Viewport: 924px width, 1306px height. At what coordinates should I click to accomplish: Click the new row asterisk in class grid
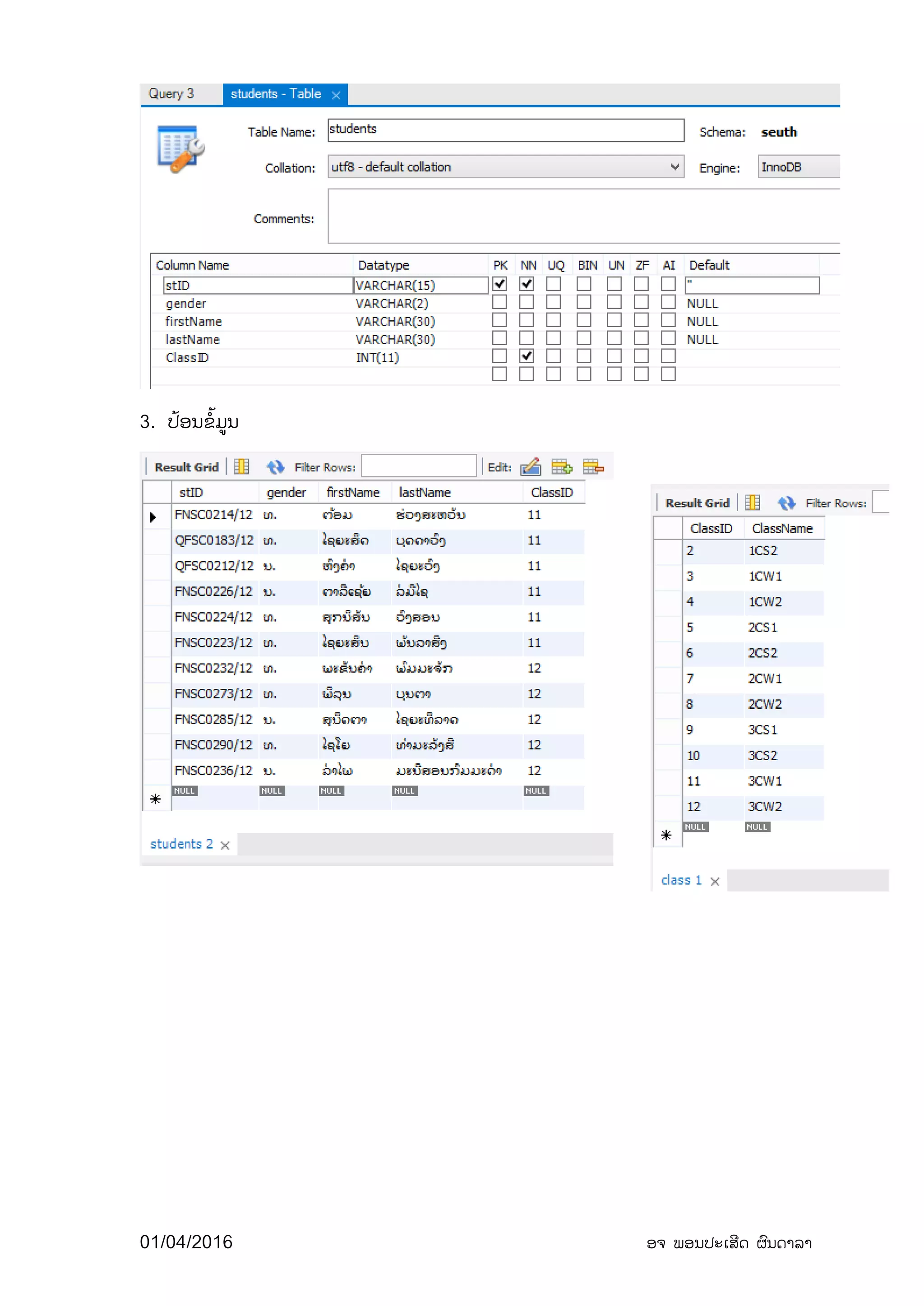tap(666, 835)
